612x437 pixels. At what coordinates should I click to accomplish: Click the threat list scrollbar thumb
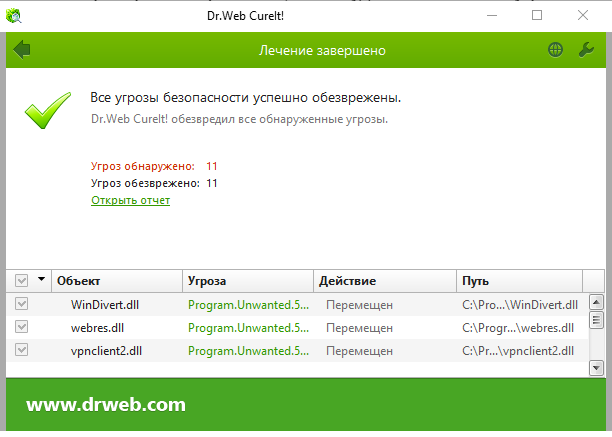point(596,320)
